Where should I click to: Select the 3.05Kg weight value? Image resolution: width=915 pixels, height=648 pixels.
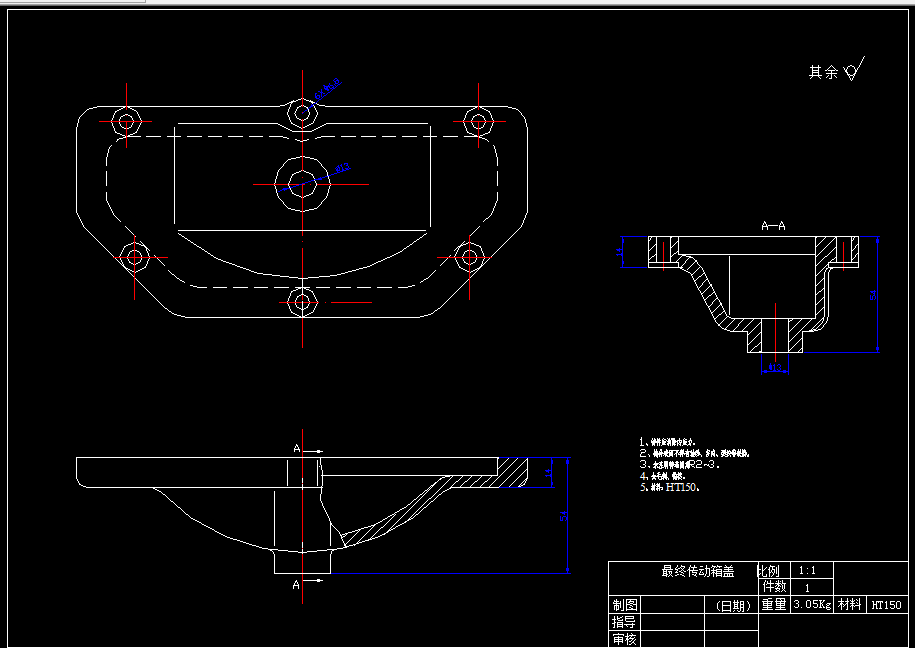[812, 605]
